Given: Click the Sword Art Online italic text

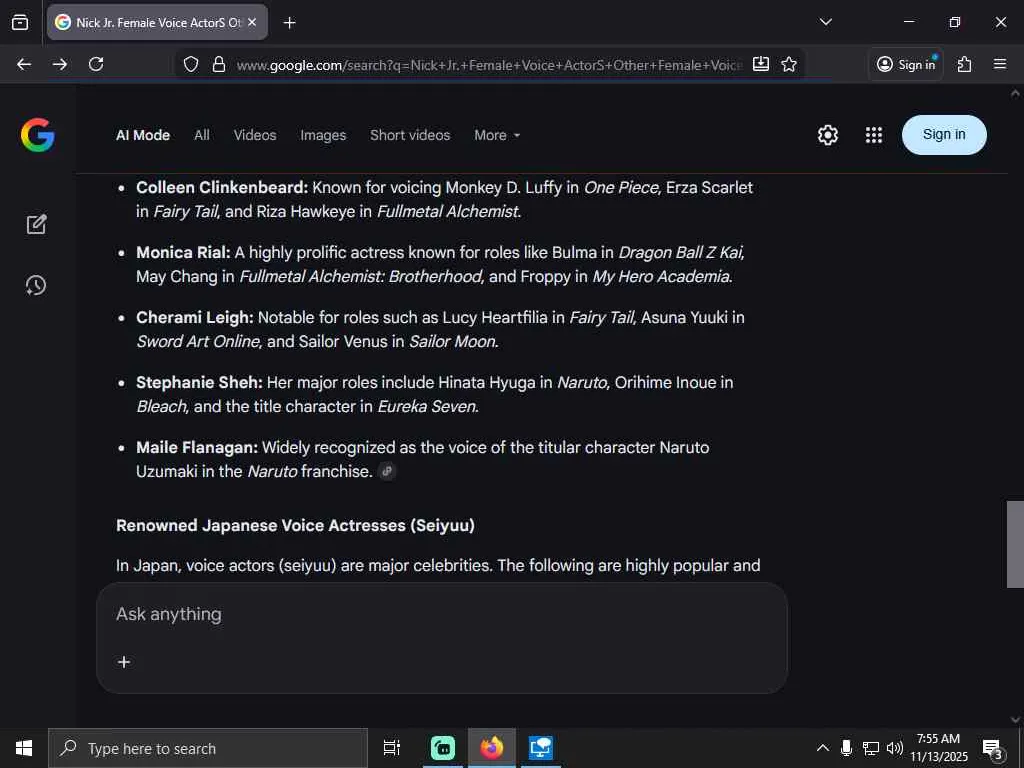Looking at the screenshot, I should pos(199,342).
